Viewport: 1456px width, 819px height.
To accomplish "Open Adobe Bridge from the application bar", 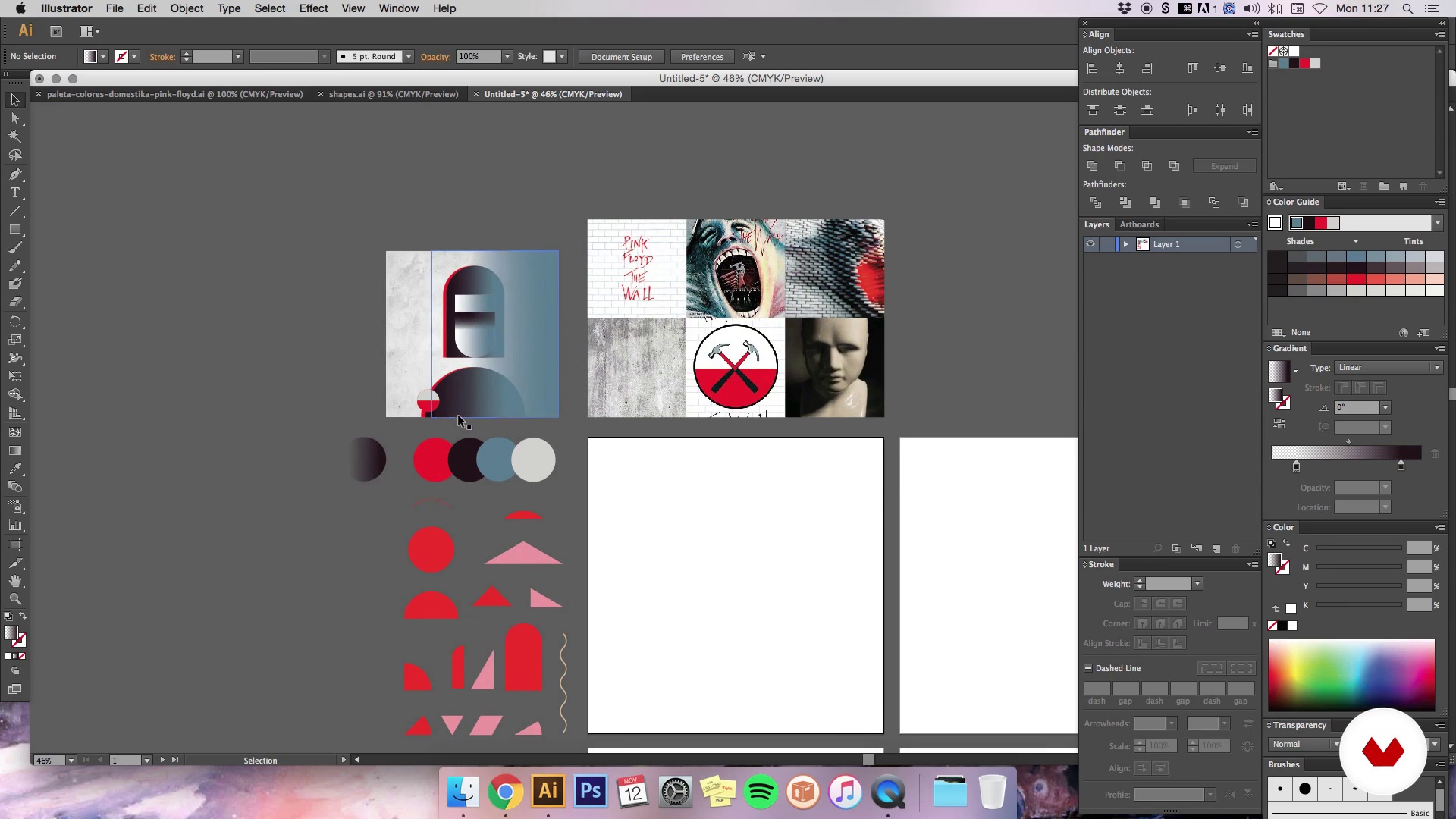I will coord(55,31).
